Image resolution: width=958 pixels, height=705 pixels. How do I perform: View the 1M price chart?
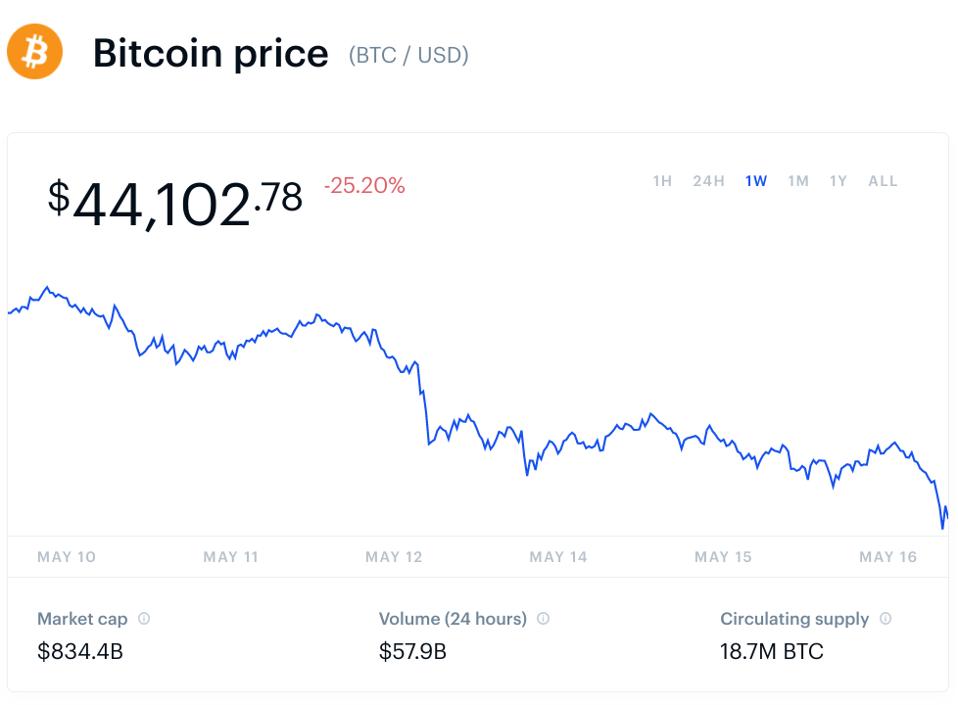(x=798, y=181)
